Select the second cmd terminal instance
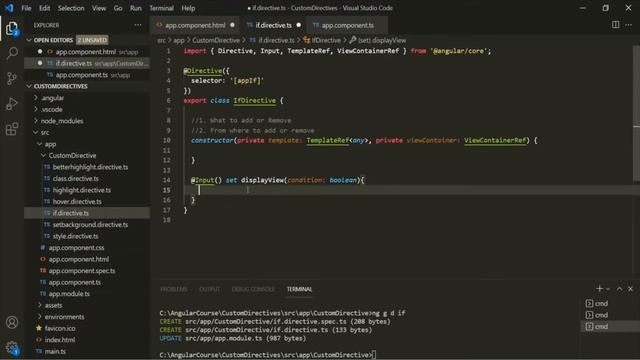Image resolution: width=640 pixels, height=360 pixels. 597,315
